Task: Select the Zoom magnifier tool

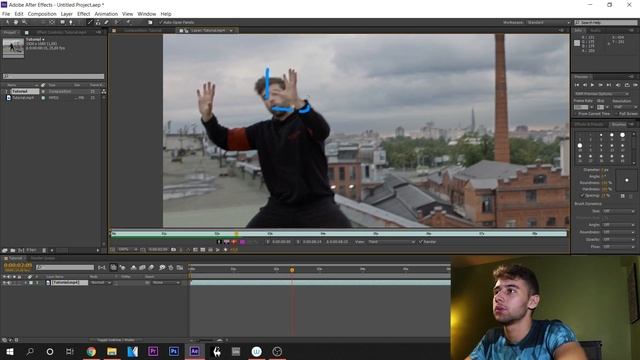Action: point(24,22)
